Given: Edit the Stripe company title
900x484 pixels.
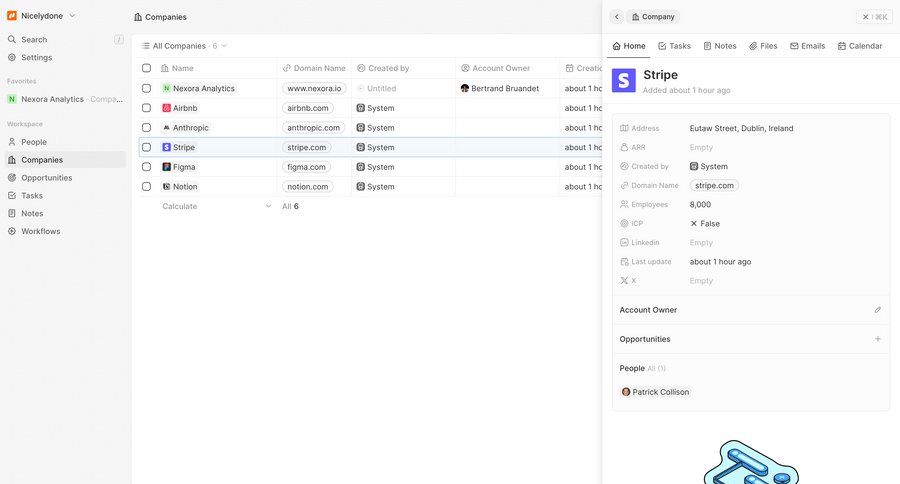Looking at the screenshot, I should click(660, 75).
